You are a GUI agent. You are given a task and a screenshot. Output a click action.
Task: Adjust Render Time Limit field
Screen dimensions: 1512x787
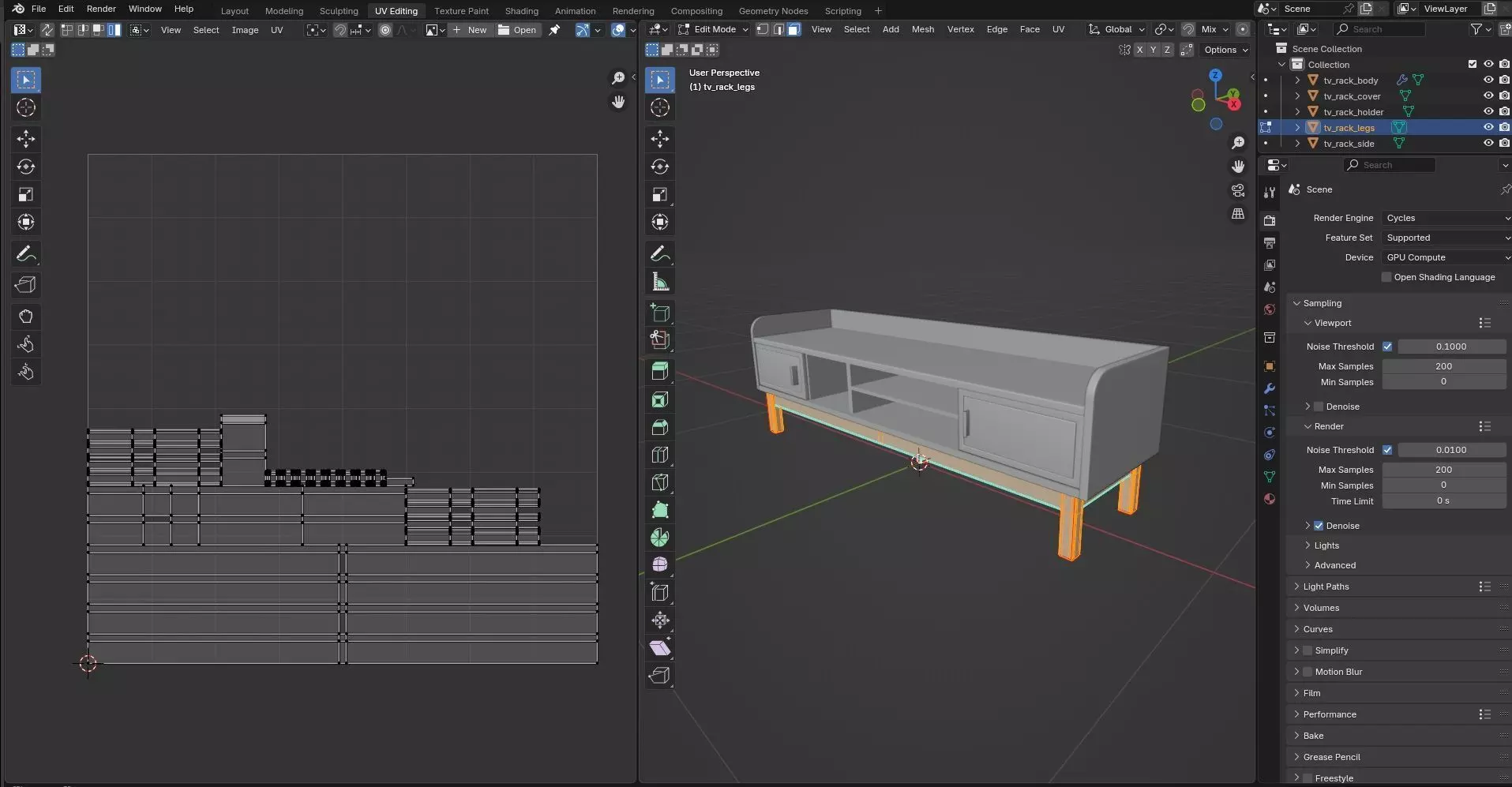1443,501
